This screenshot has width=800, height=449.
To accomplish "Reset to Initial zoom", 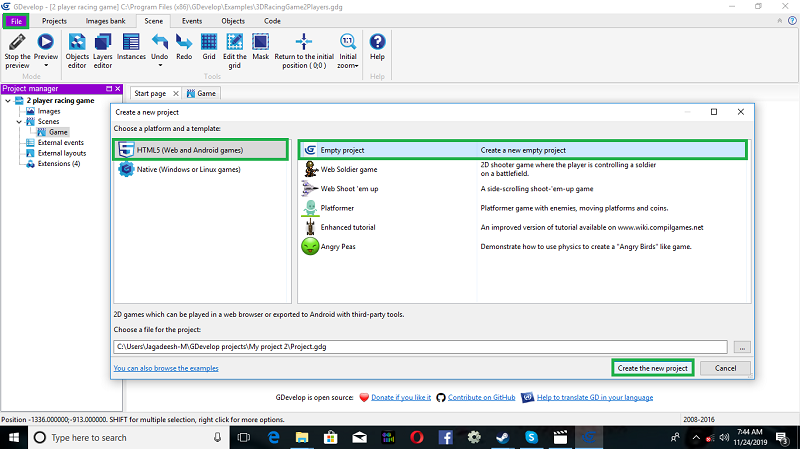I will click(x=347, y=51).
